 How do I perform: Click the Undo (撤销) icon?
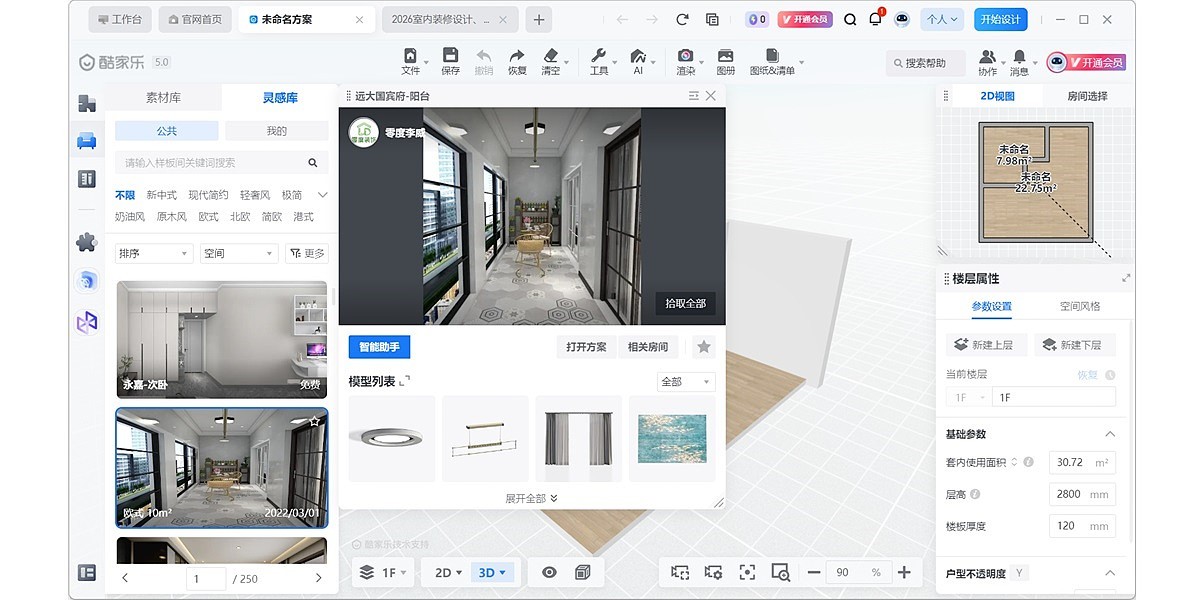click(x=483, y=61)
